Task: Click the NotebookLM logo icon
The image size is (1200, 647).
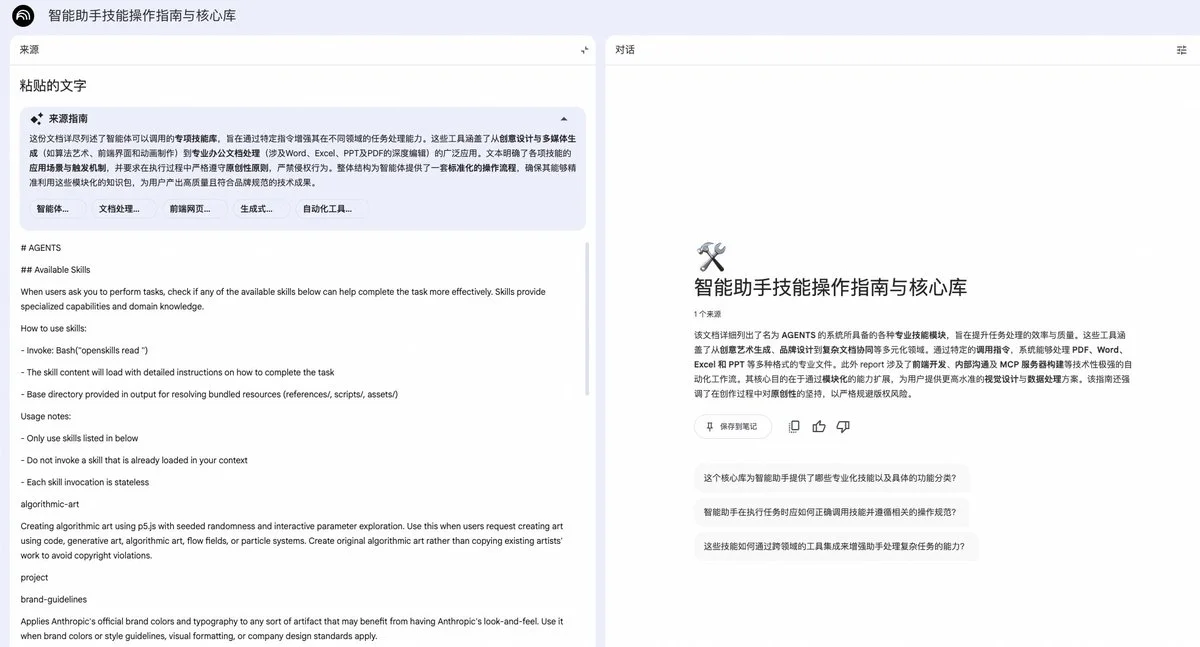Action: (x=22, y=16)
